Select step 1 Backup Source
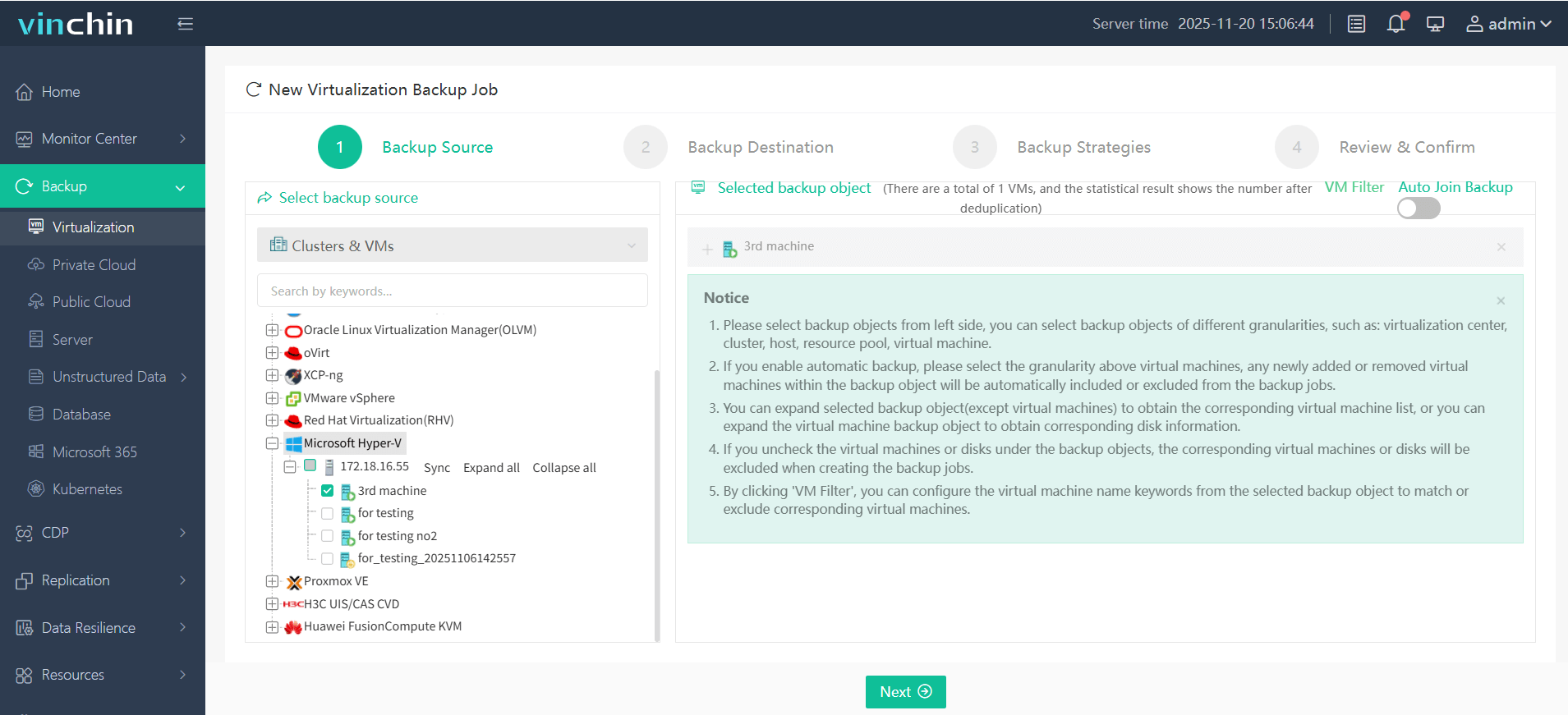Image resolution: width=1568 pixels, height=715 pixels. (406, 147)
